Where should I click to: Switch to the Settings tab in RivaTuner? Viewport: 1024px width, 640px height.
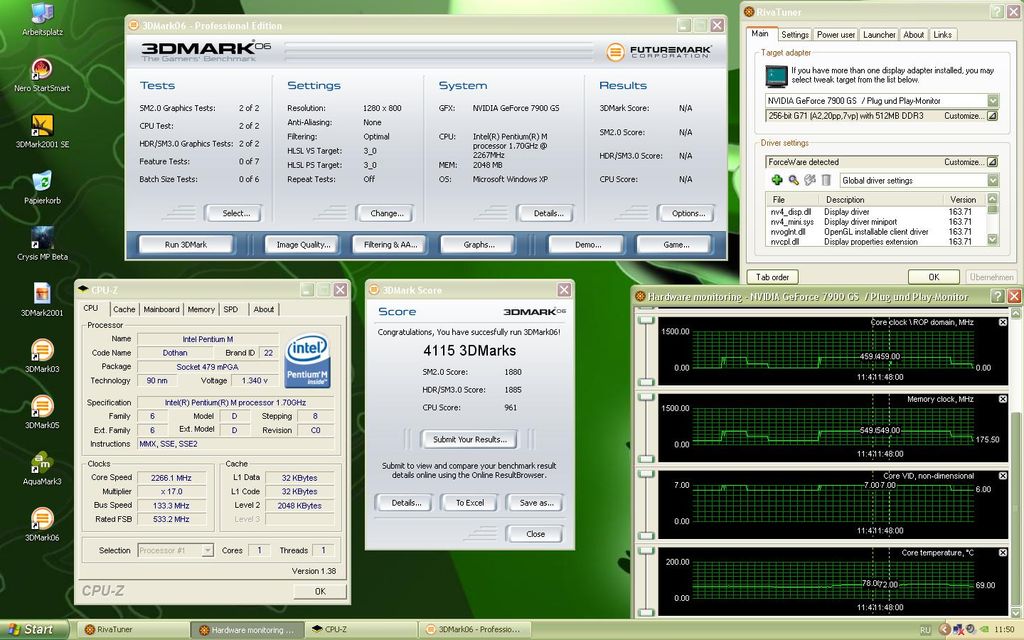click(795, 35)
